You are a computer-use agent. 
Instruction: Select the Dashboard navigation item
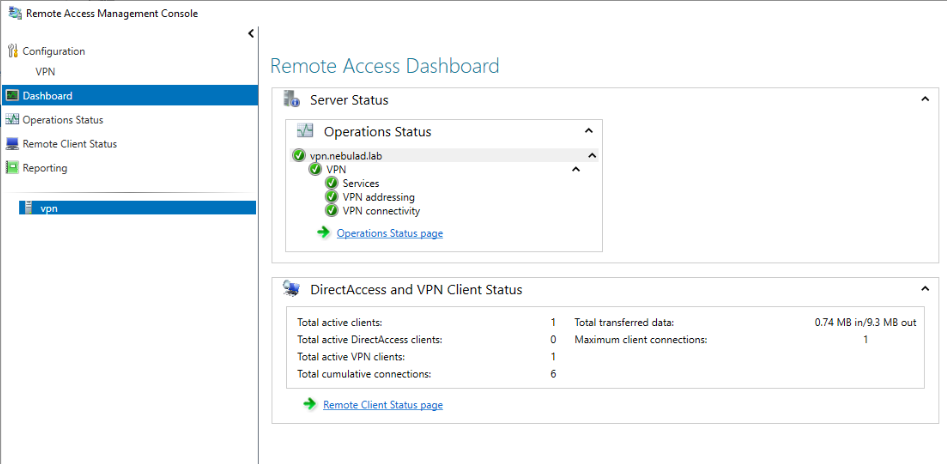(x=129, y=95)
